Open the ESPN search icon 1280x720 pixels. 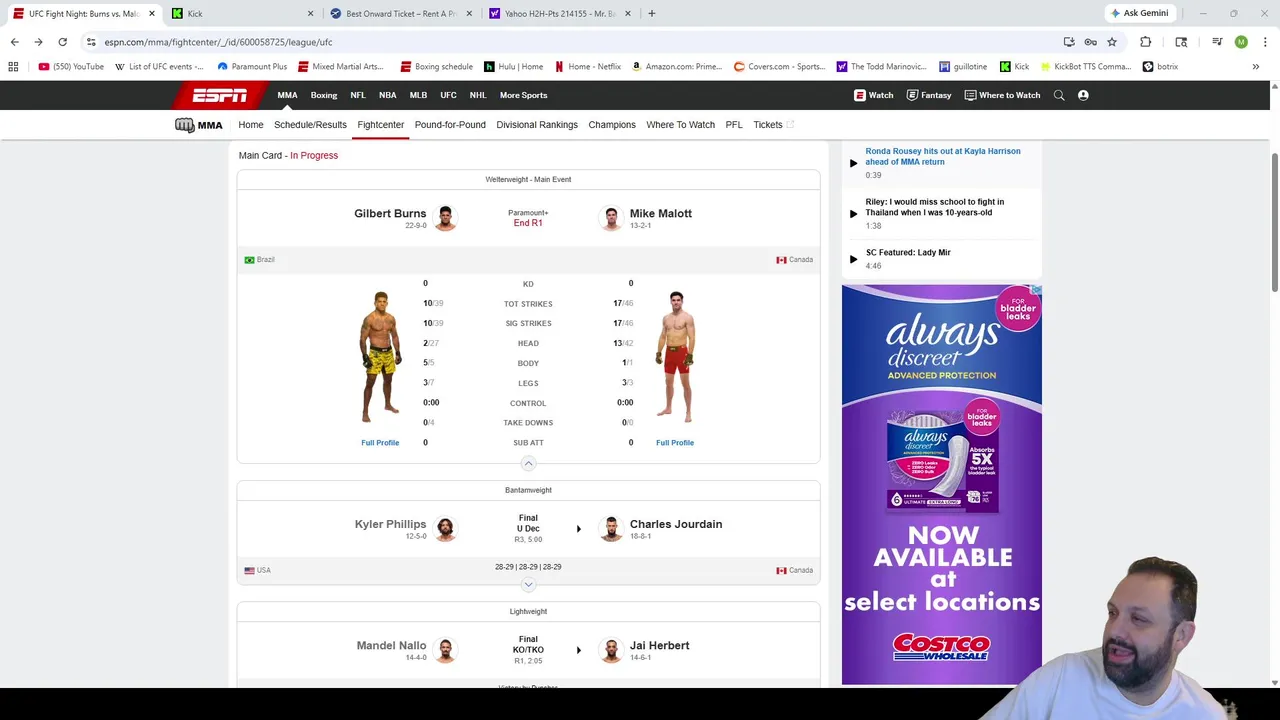(x=1059, y=95)
